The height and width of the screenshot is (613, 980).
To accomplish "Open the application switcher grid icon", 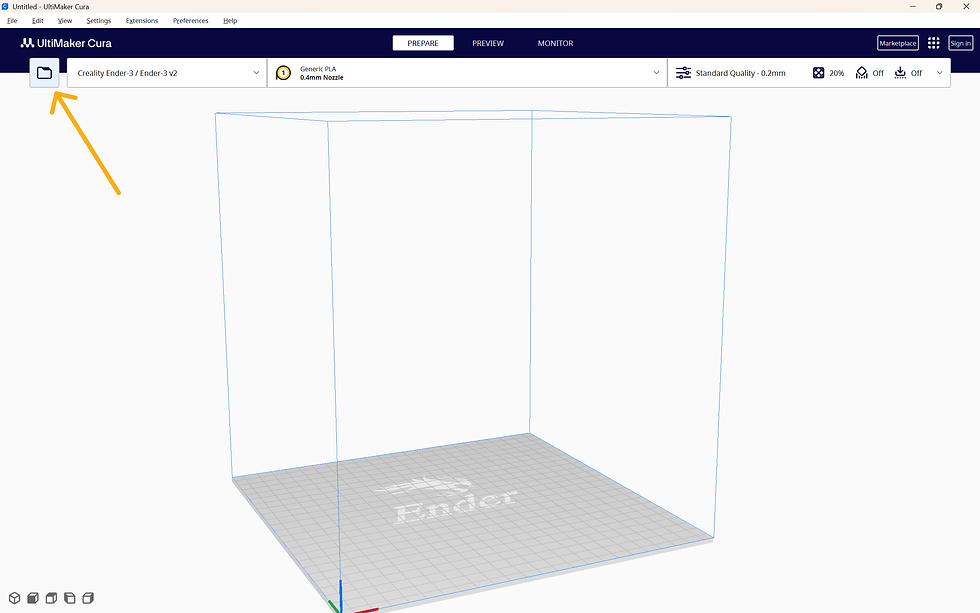I will (x=933, y=43).
